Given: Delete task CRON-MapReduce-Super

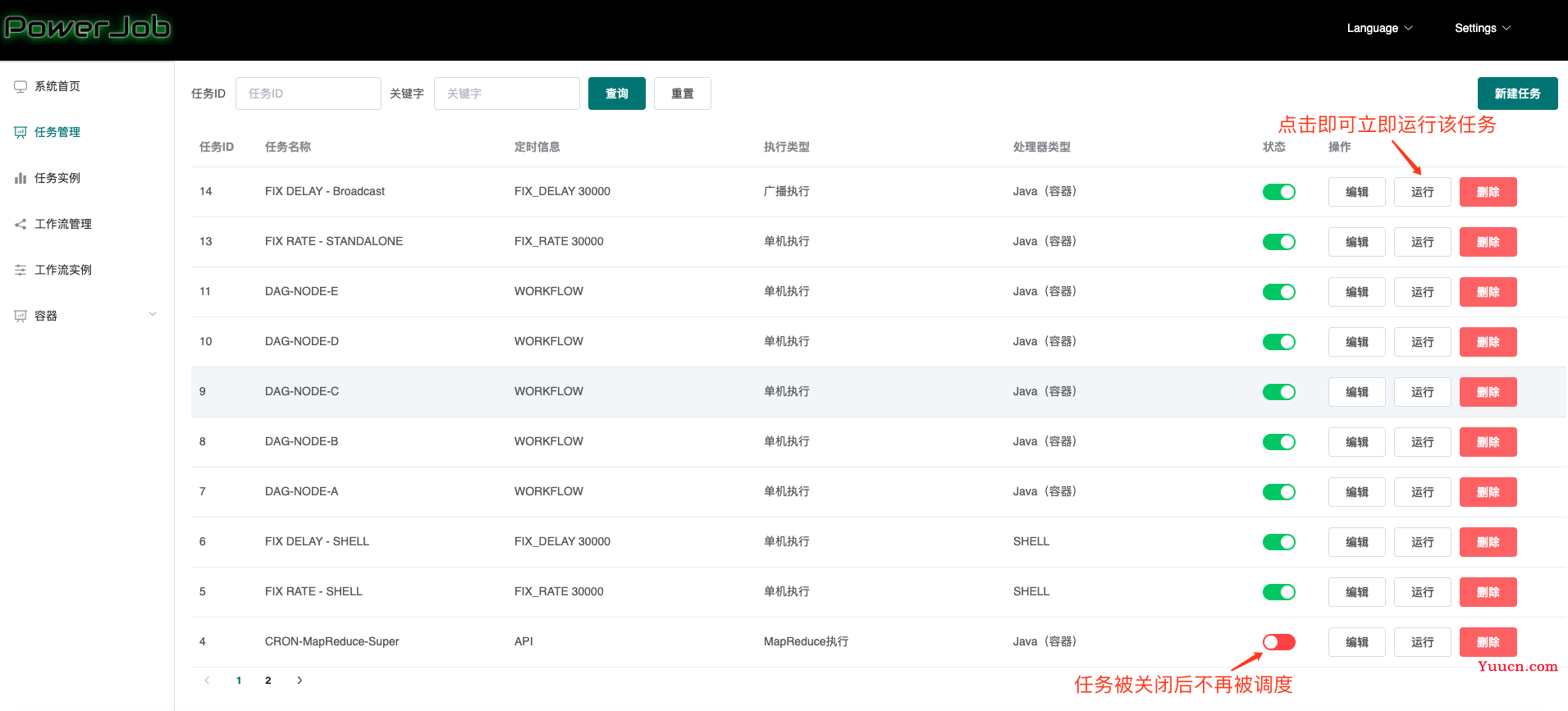Looking at the screenshot, I should point(1488,642).
